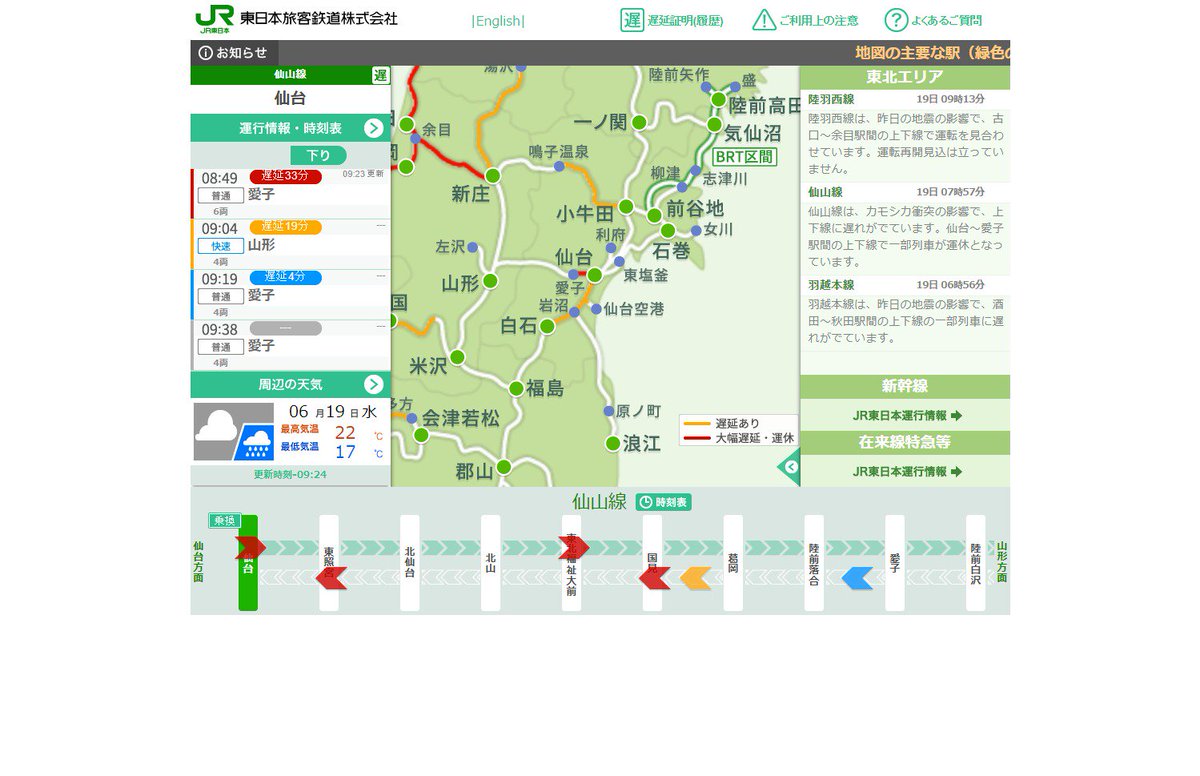
Task: Select 陸前白沢 station on the line diagram
Action: [x=976, y=563]
